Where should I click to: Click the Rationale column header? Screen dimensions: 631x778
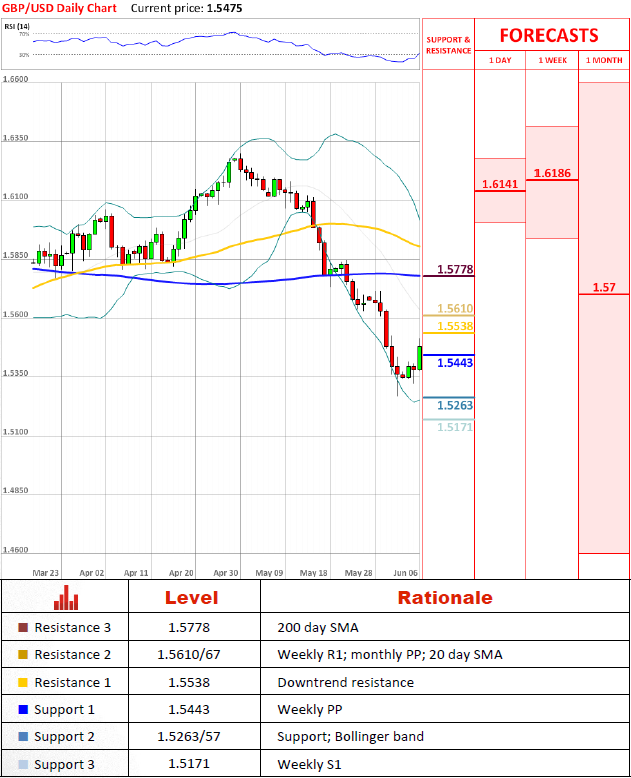click(445, 597)
